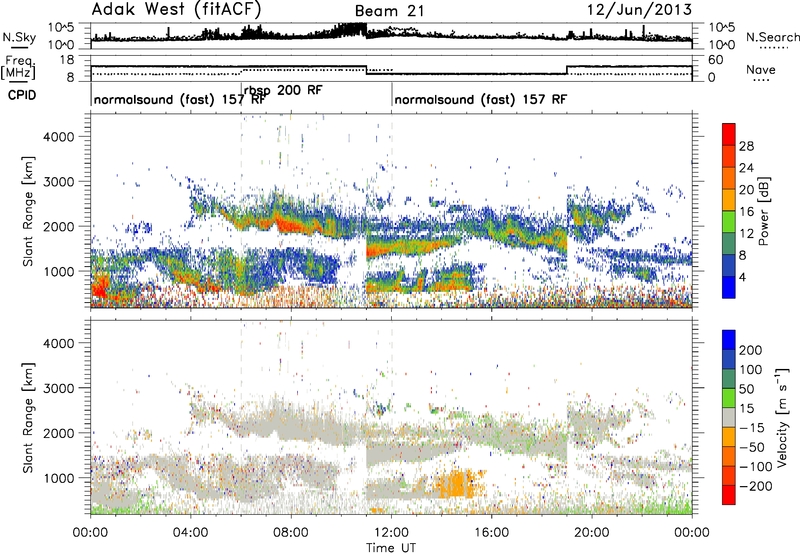The height and width of the screenshot is (554, 800).
Task: Click the "00:00" label at the end of the time axis
Action: tap(692, 533)
